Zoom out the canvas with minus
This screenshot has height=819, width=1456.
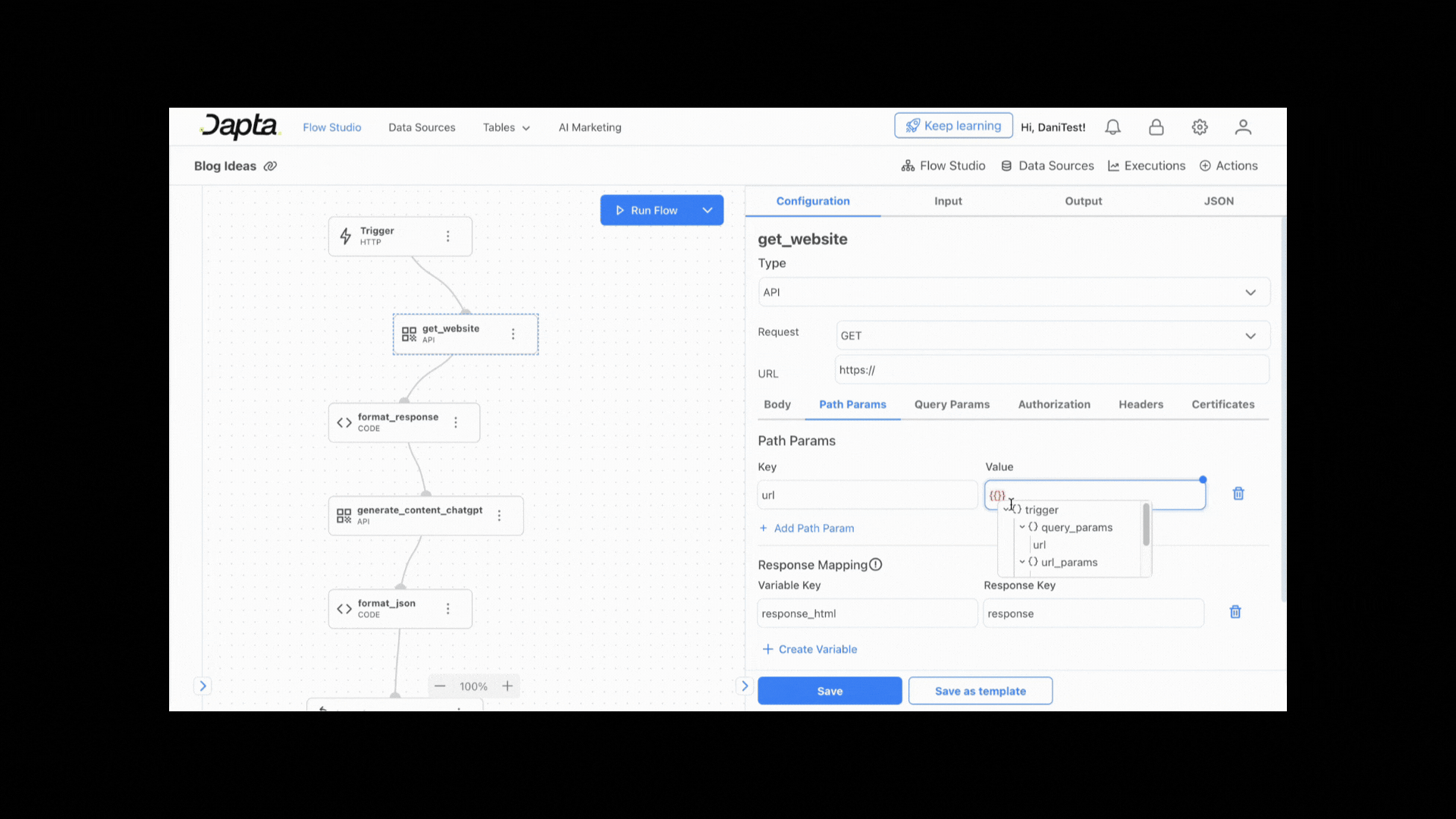point(440,686)
